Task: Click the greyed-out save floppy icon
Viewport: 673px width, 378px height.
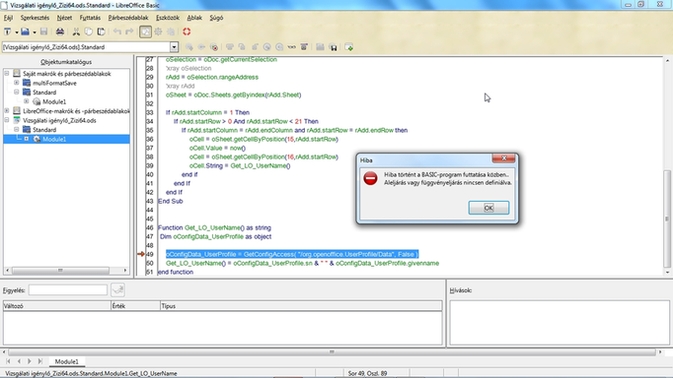Action: point(44,32)
